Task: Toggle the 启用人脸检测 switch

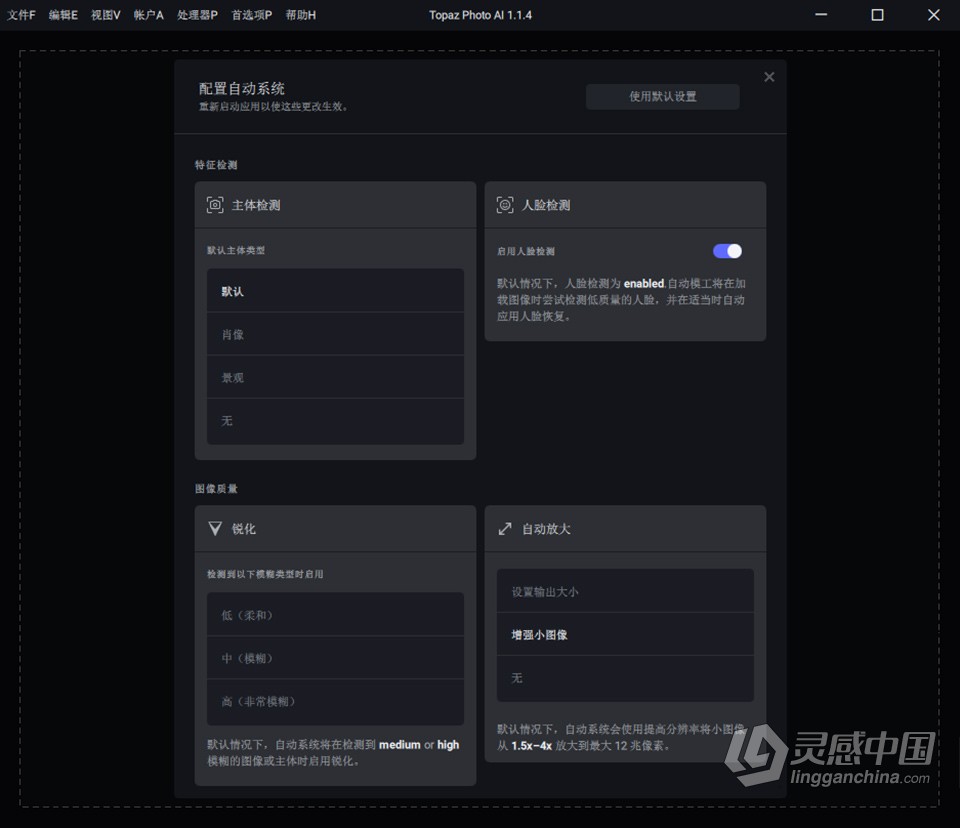Action: [x=727, y=251]
